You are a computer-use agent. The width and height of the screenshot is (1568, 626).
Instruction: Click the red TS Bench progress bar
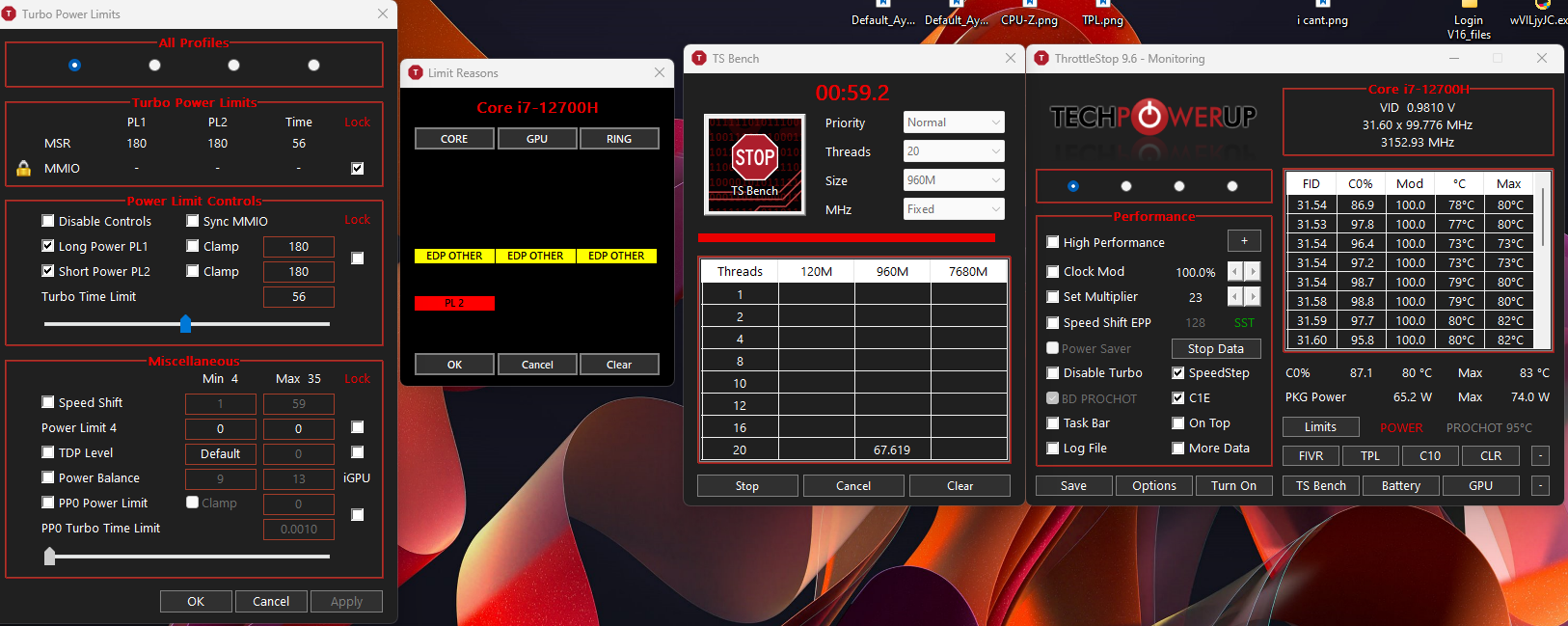(846, 238)
